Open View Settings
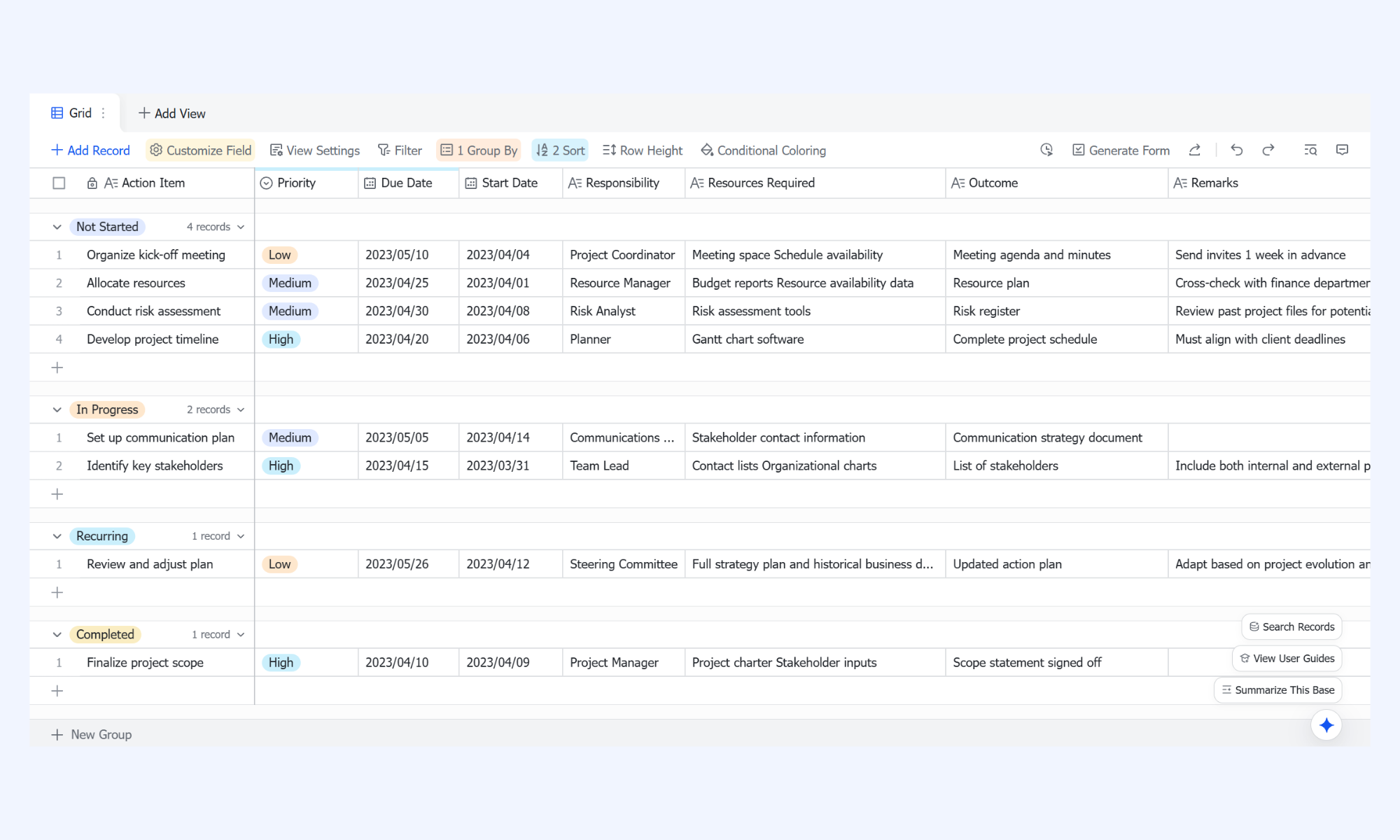The width and height of the screenshot is (1400, 840). click(x=315, y=150)
